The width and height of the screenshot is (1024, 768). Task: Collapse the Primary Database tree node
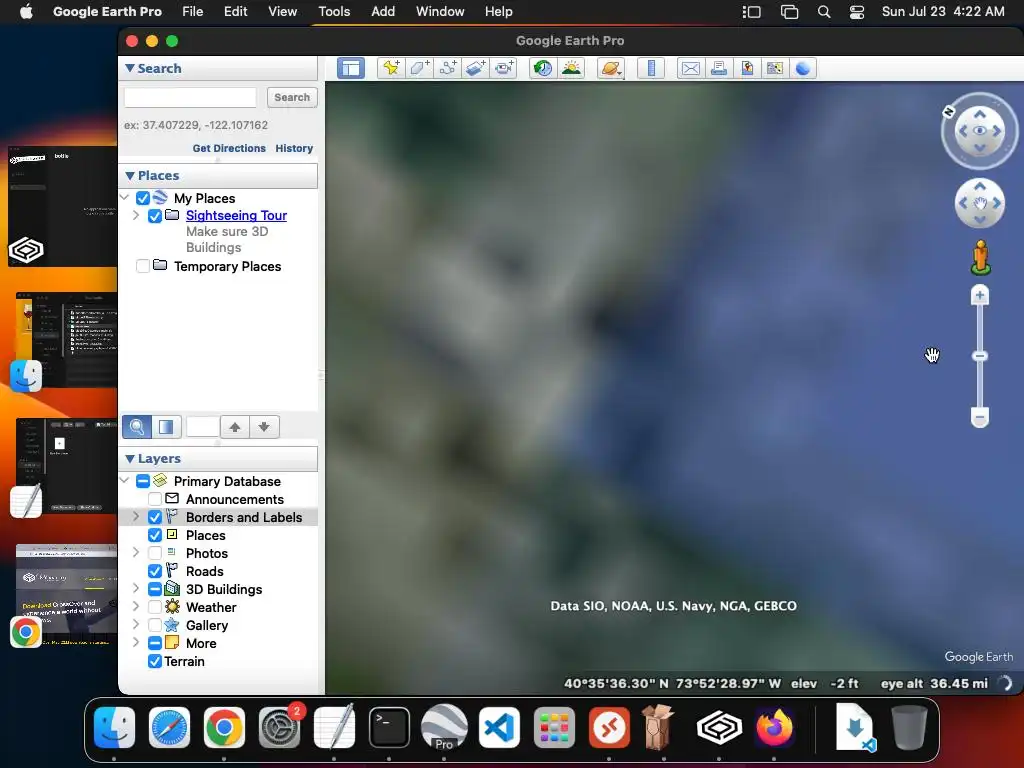pos(125,481)
